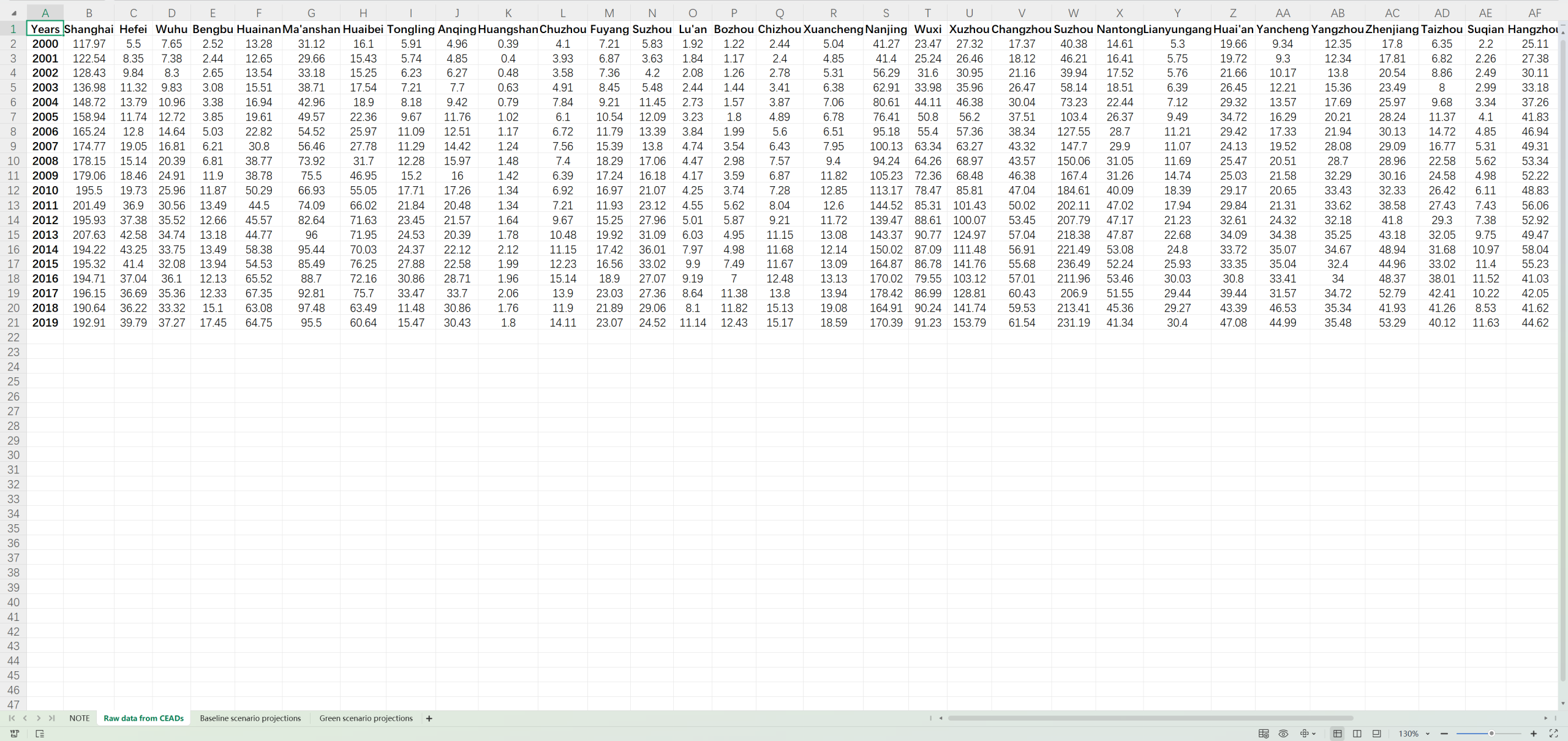Toggle eye protection mode icon

pos(1283,734)
